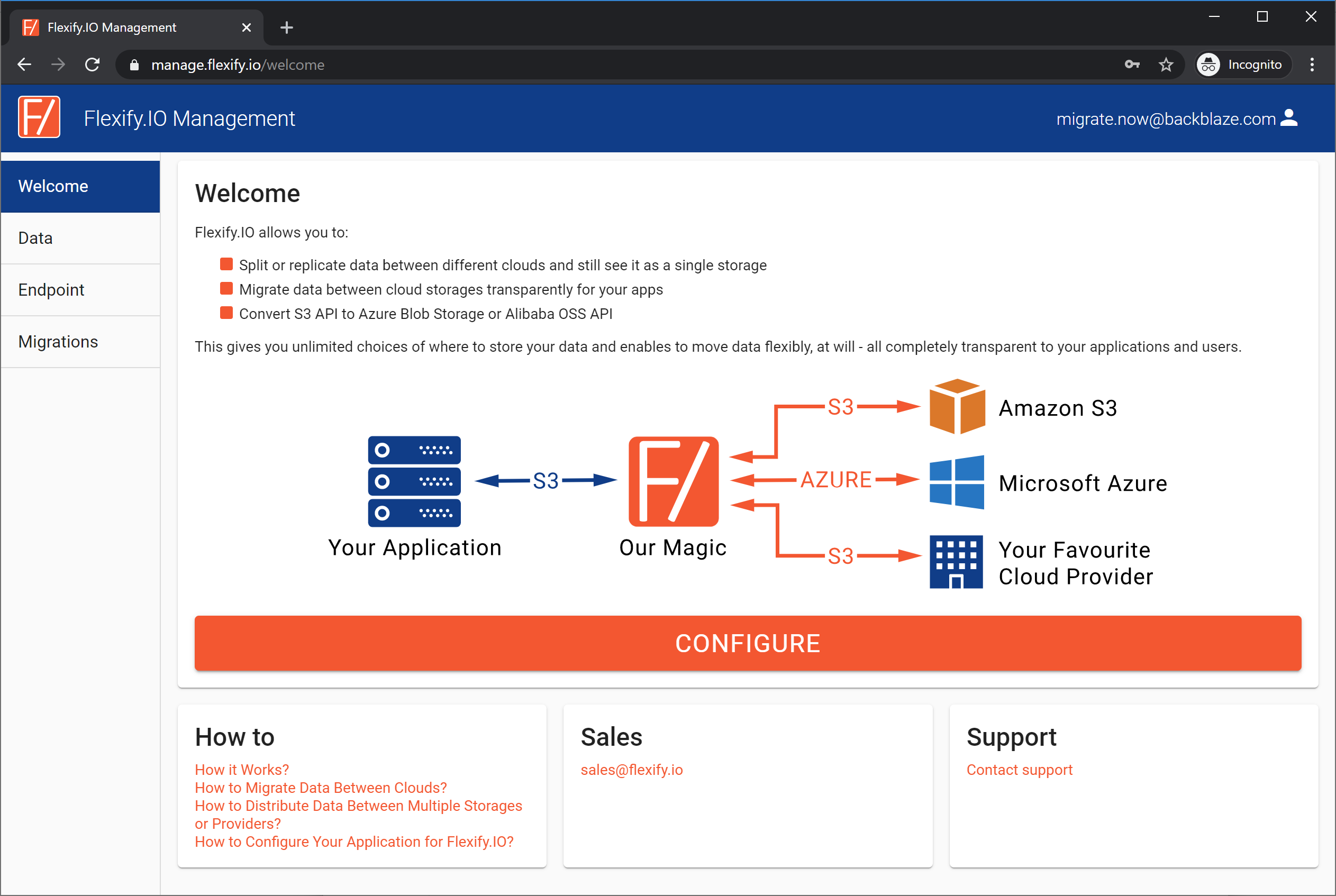Viewport: 1336px width, 896px height.
Task: View site info via the lock icon
Action: point(134,65)
